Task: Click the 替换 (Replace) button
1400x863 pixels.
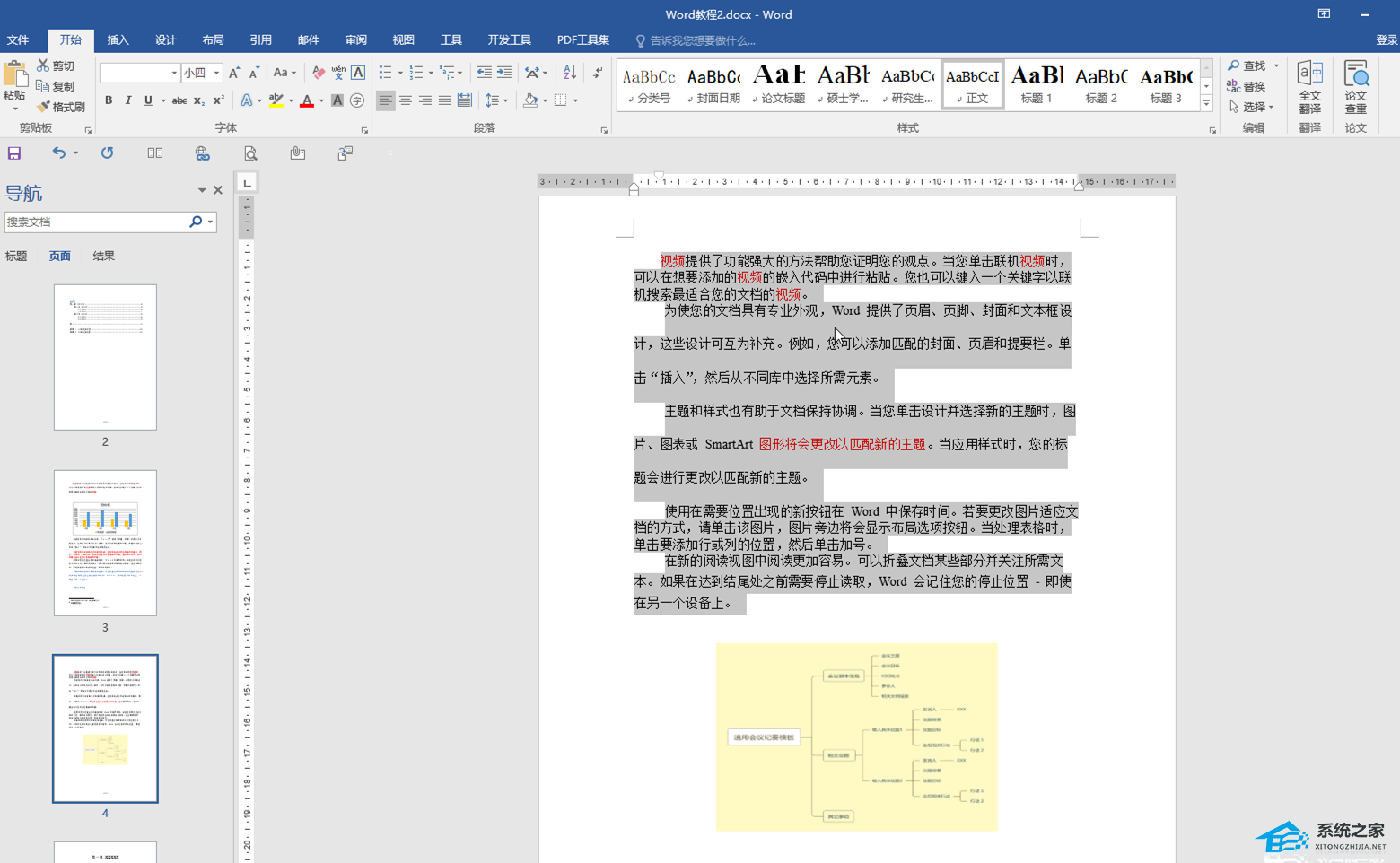Action: 1247,86
